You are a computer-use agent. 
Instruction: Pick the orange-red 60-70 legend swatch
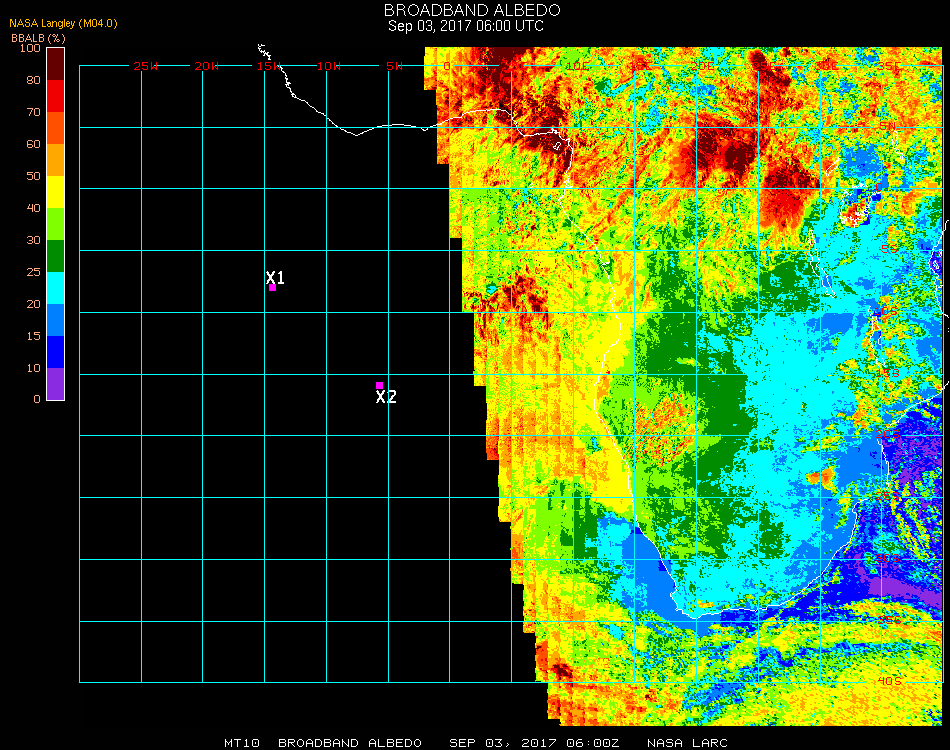(56, 128)
